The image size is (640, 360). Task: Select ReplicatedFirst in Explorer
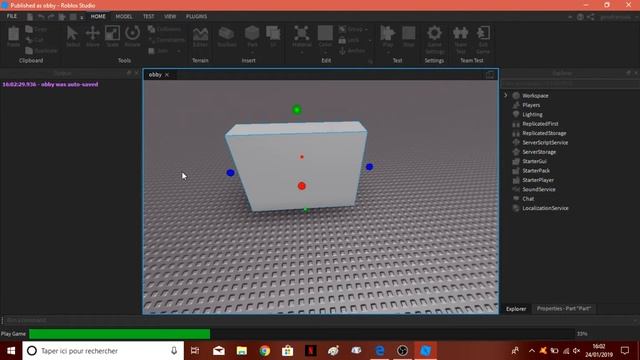click(540, 124)
